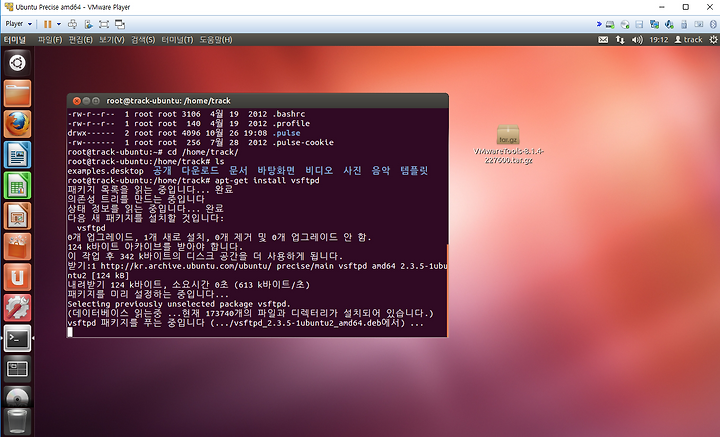Click the .bashrc file name
The width and height of the screenshot is (720, 437).
pos(289,114)
